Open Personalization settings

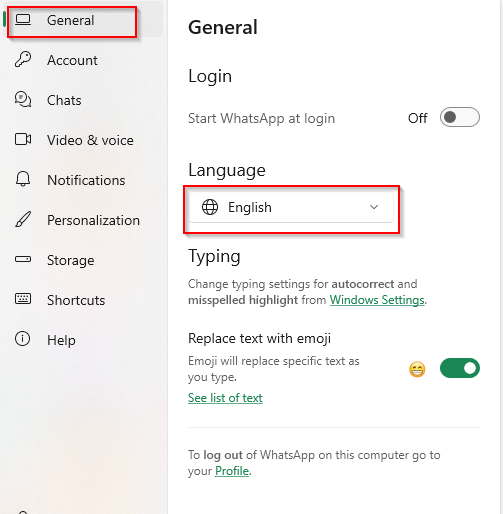pos(83,220)
